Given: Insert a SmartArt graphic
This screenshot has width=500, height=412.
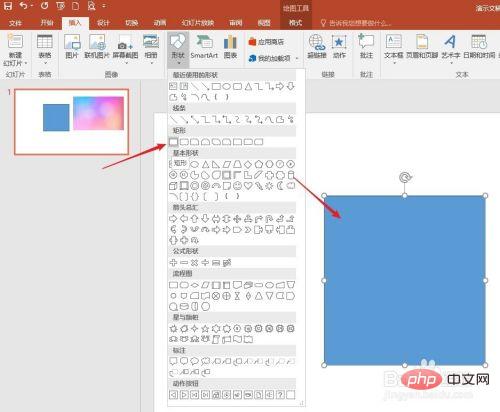Looking at the screenshot, I should point(204,47).
